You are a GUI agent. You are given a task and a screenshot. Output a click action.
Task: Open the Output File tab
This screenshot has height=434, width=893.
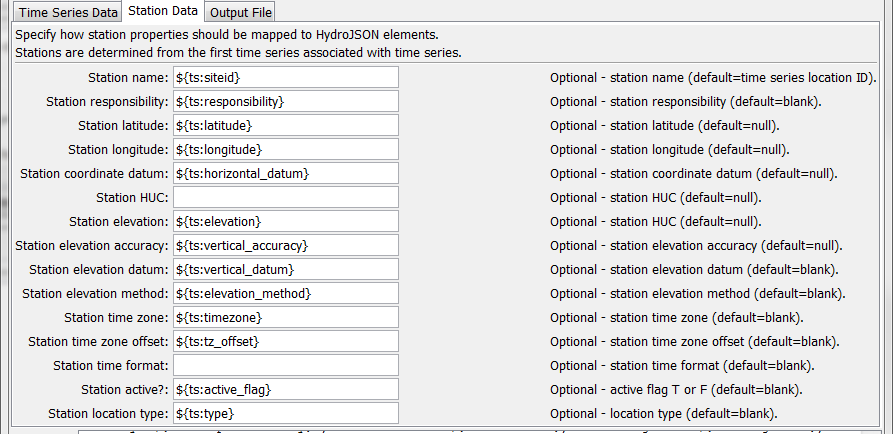tap(240, 13)
